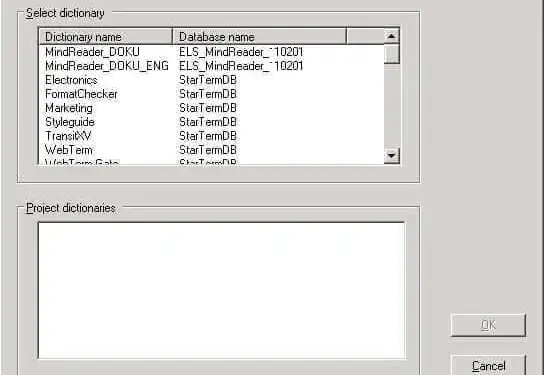Select the Marketing dictionary

69,108
